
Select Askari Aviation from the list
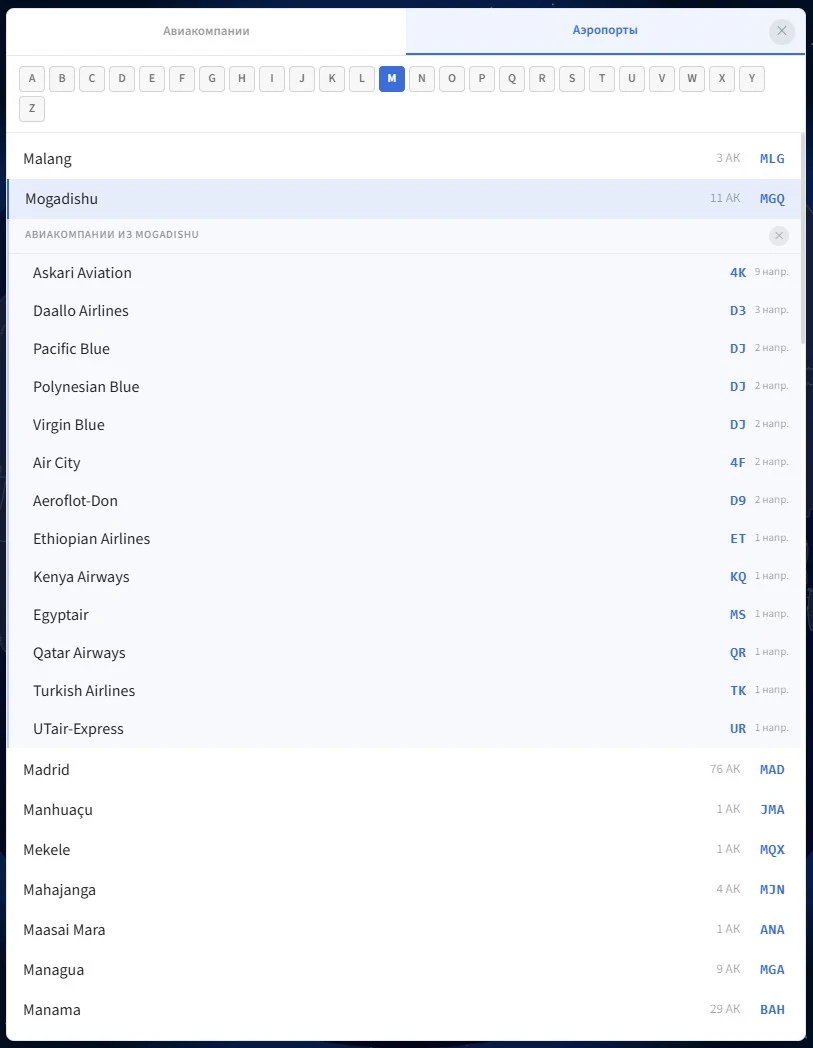82,273
